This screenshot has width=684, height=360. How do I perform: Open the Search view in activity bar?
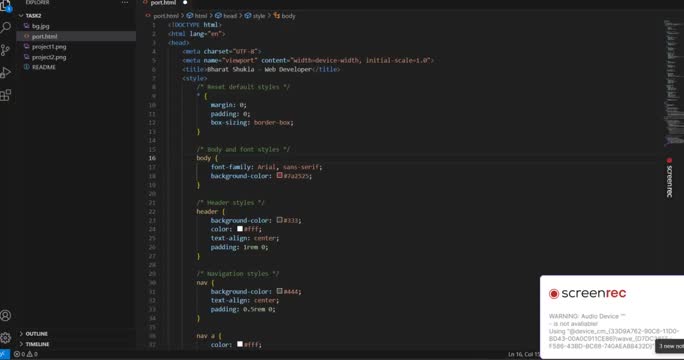6,28
